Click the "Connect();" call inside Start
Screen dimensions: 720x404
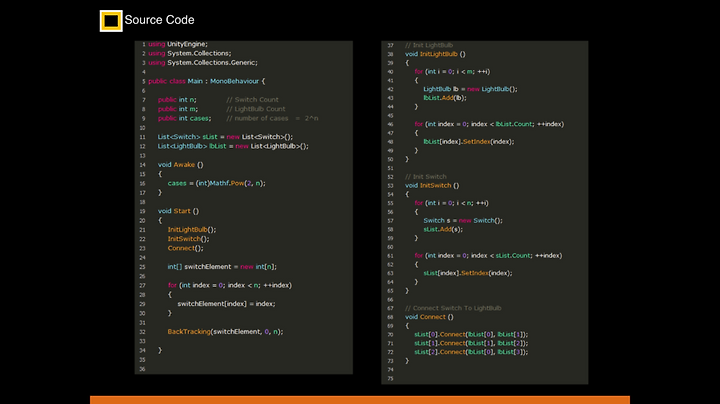click(186, 248)
